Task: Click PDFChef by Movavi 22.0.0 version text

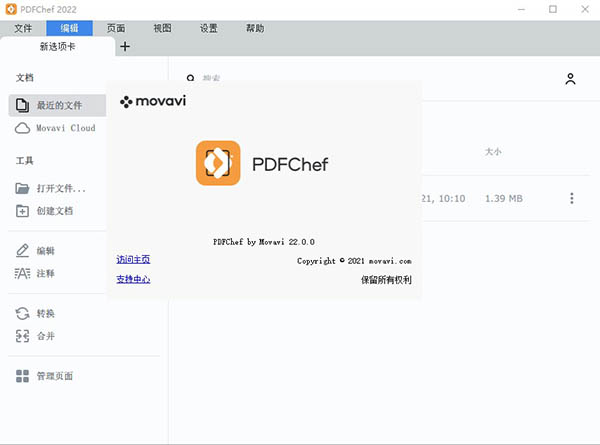Action: pyautogui.click(x=264, y=242)
